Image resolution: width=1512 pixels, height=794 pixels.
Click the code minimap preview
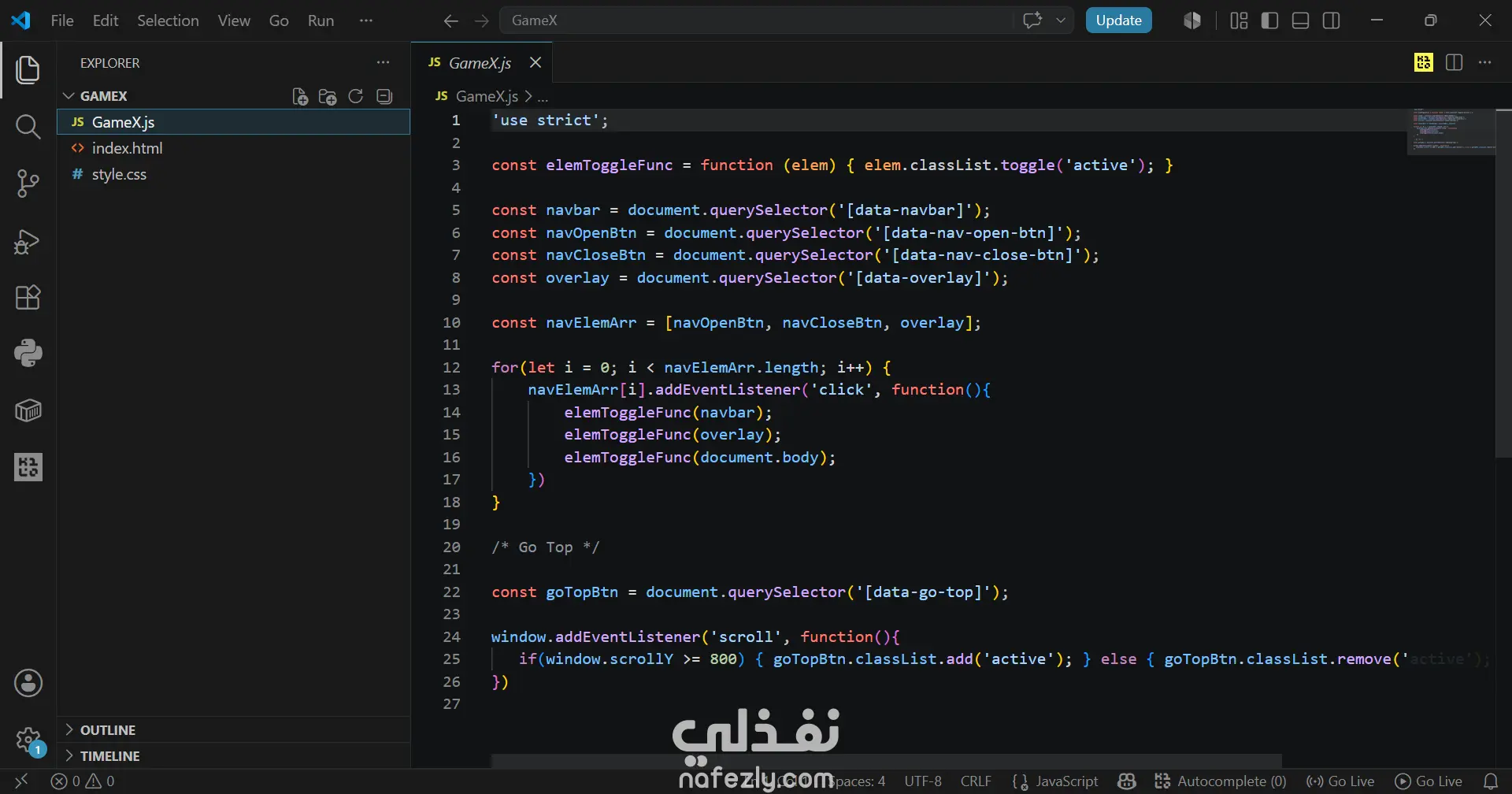[1451, 132]
